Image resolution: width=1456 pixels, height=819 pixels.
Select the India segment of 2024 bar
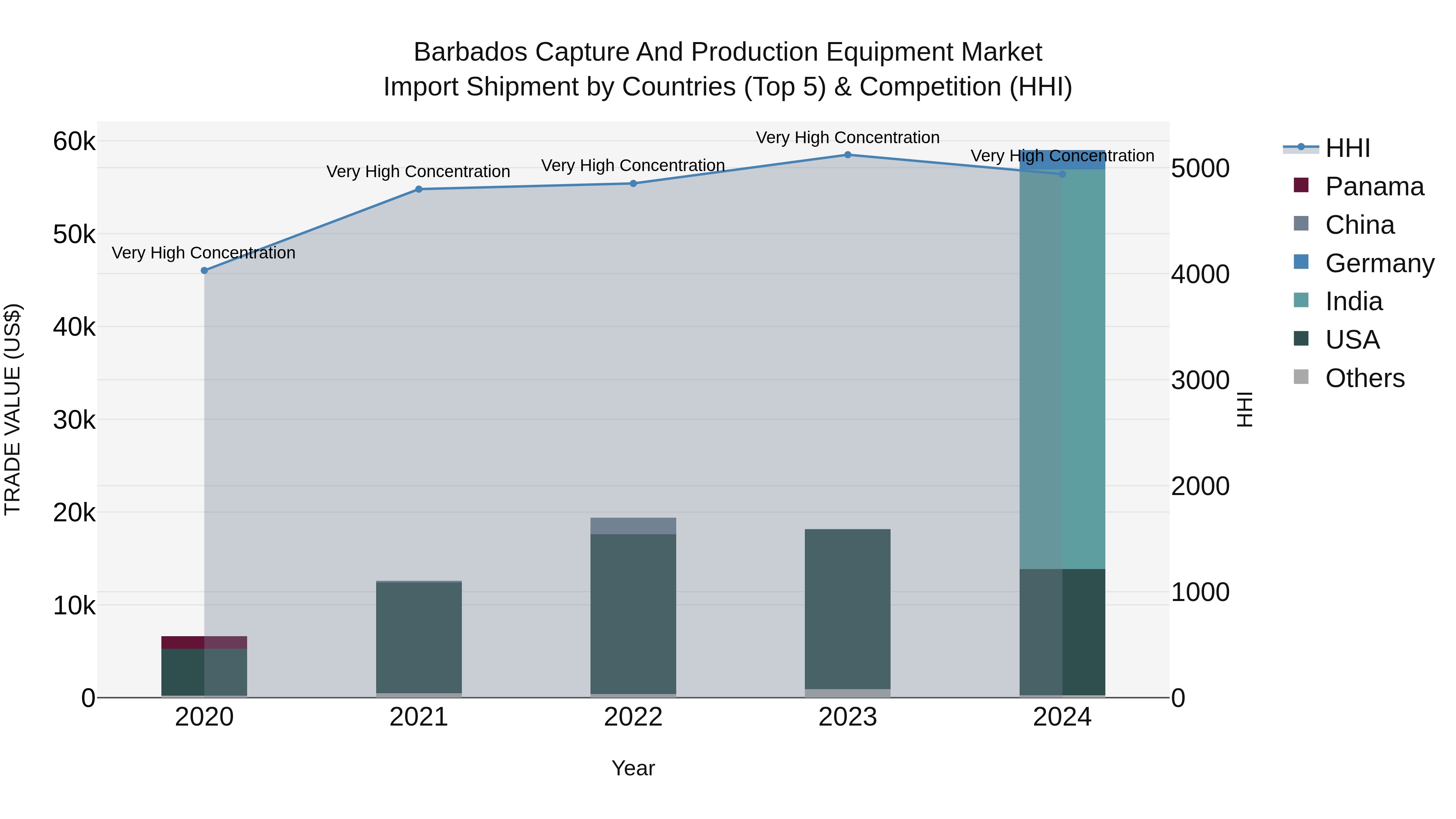1062,369
